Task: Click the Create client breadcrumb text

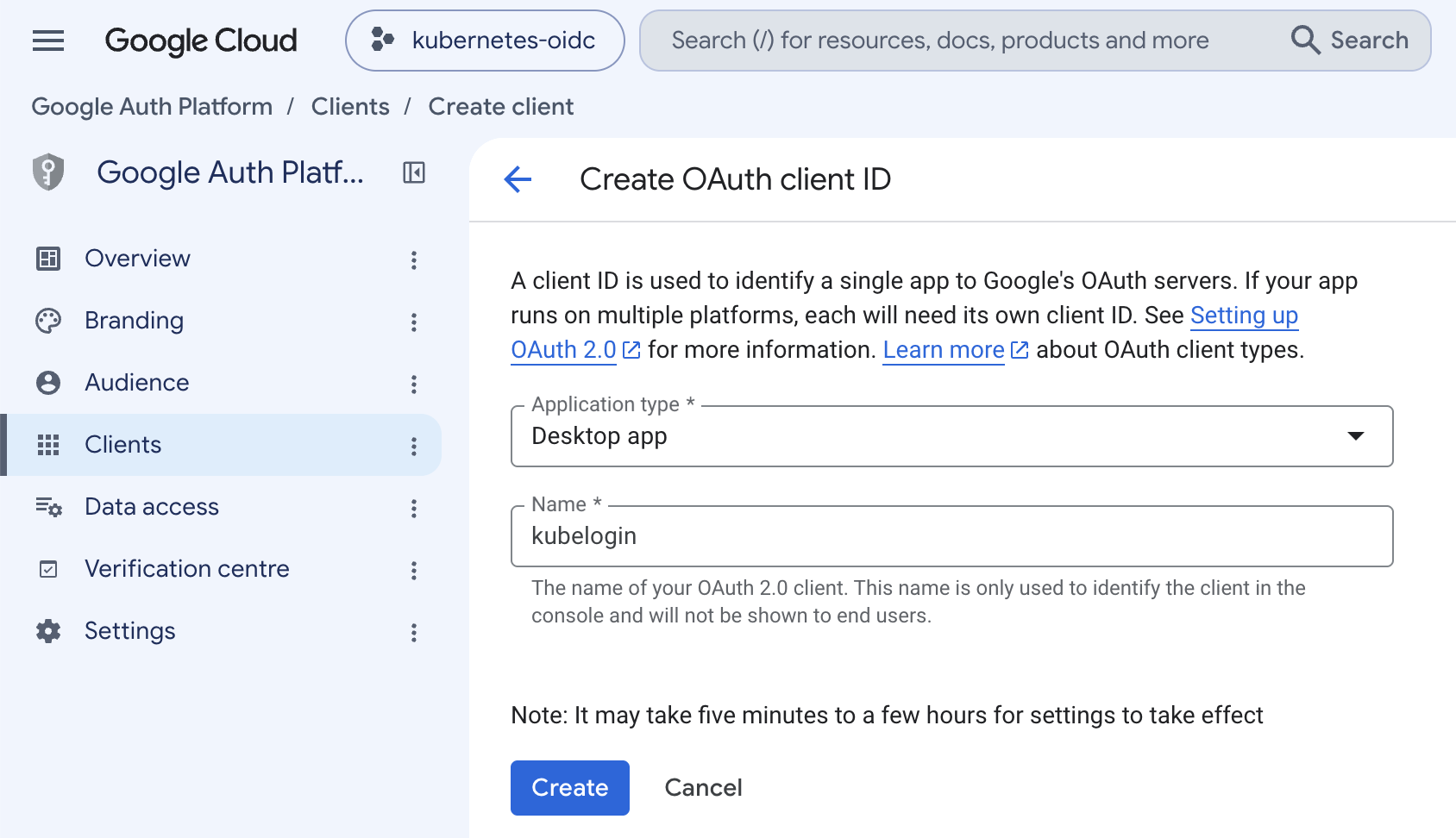Action: click(x=501, y=107)
